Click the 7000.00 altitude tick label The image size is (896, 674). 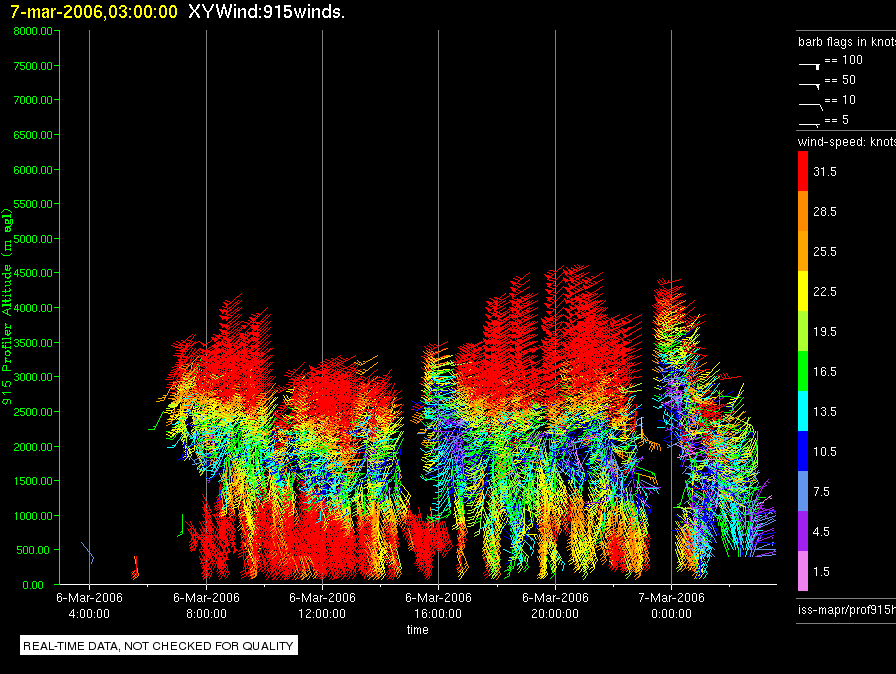point(33,100)
